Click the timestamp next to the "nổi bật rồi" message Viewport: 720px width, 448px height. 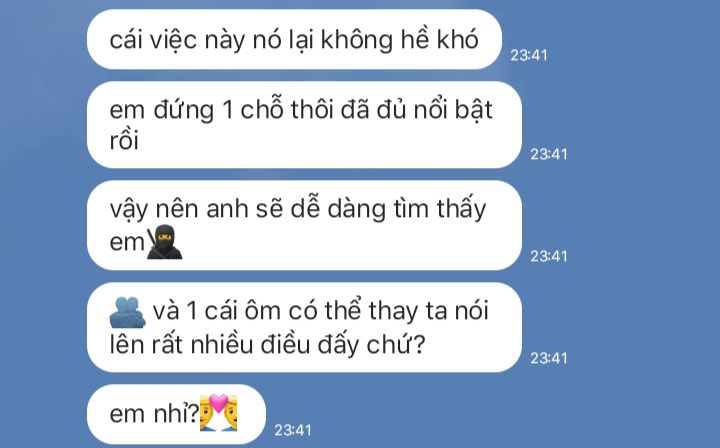(549, 154)
